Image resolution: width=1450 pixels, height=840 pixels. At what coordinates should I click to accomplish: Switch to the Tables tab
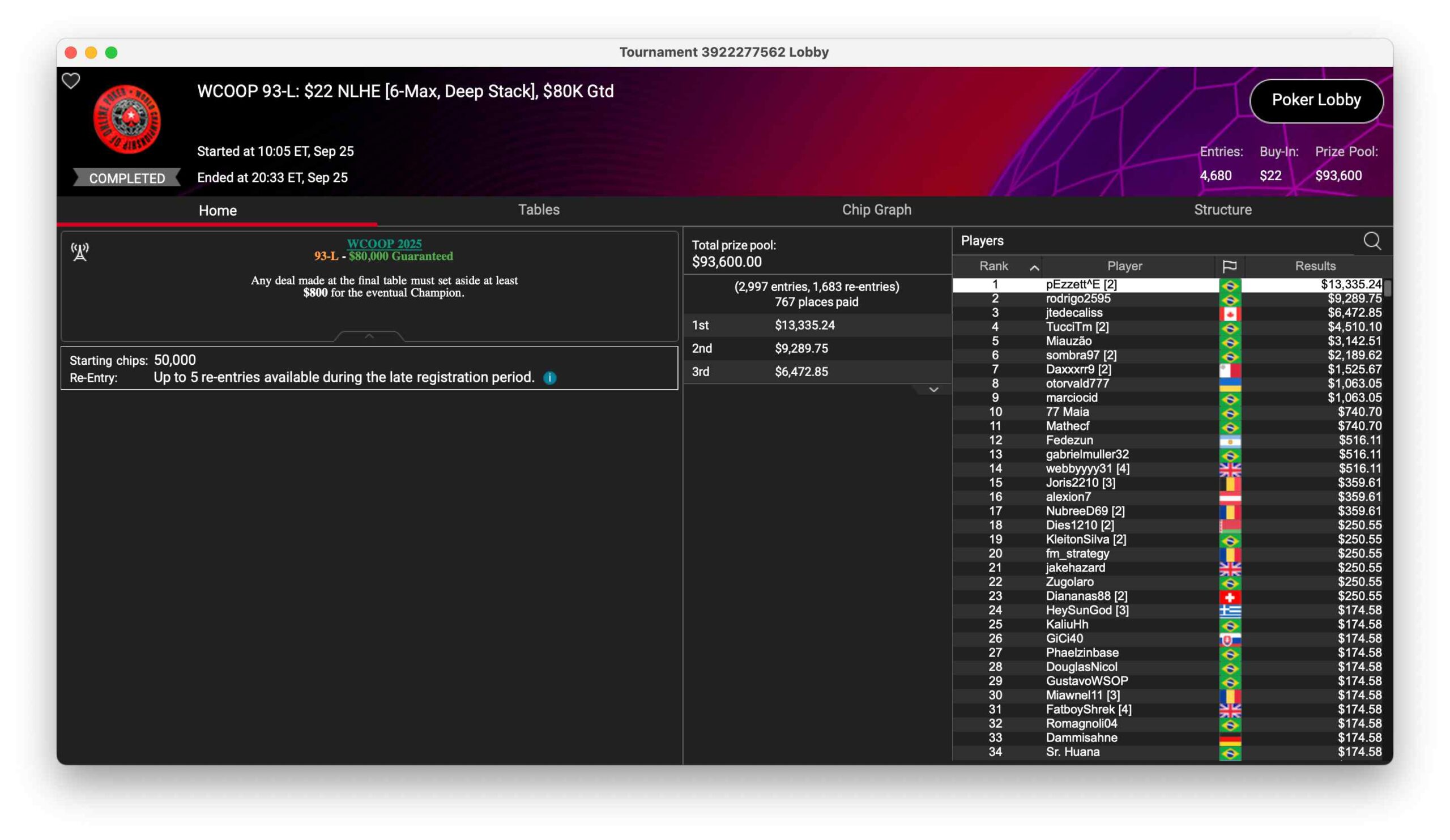coord(539,210)
